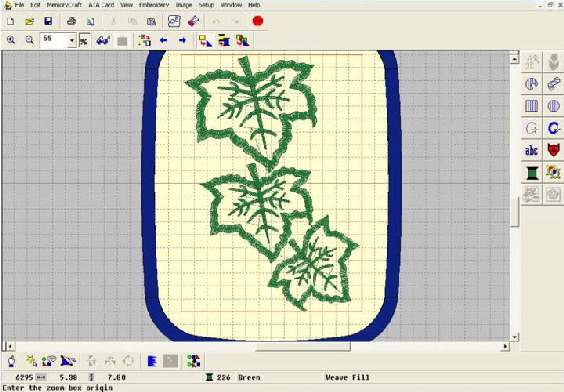Click the New file icon

(x=11, y=22)
